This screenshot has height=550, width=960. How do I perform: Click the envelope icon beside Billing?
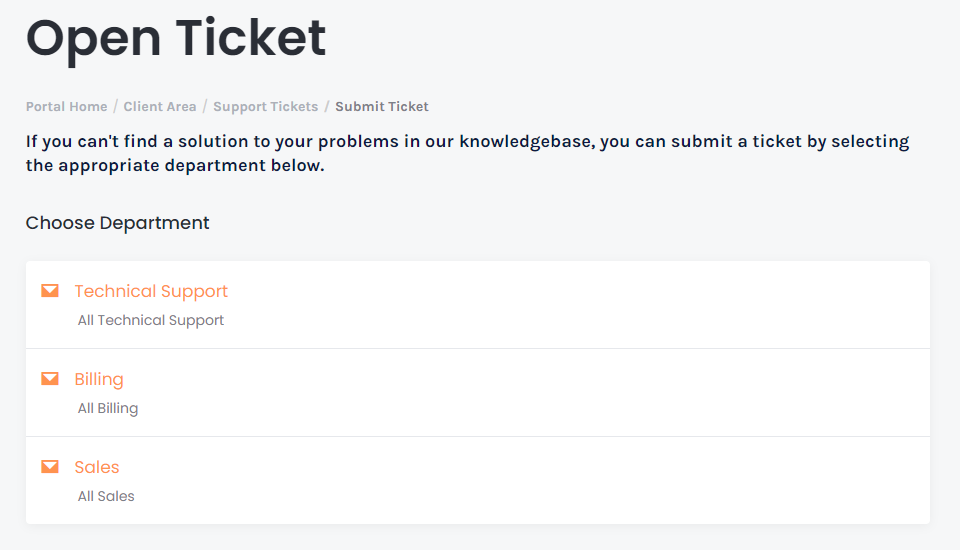(50, 379)
